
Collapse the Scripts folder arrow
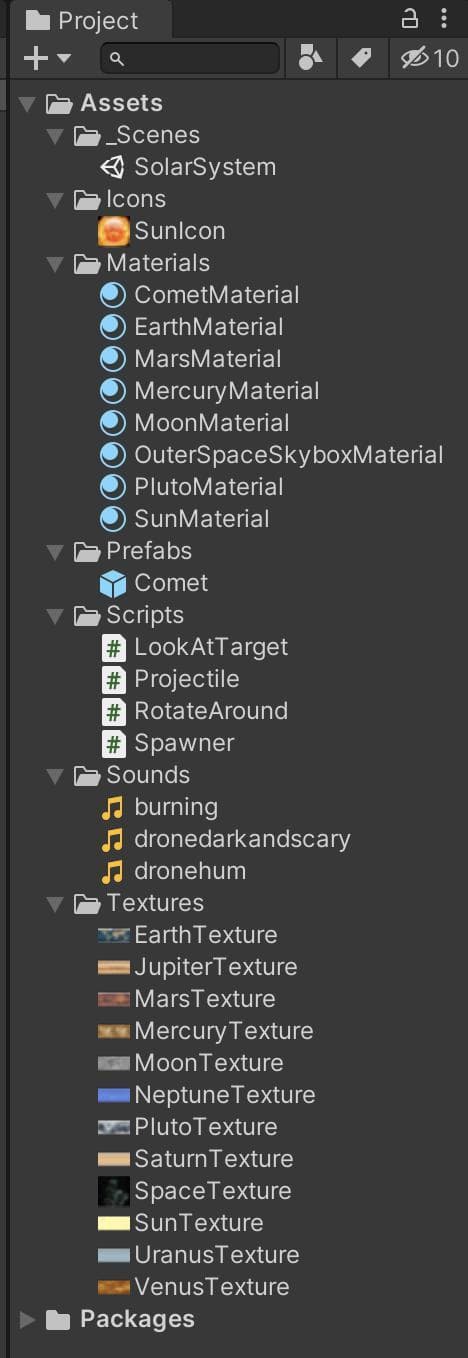coord(55,615)
